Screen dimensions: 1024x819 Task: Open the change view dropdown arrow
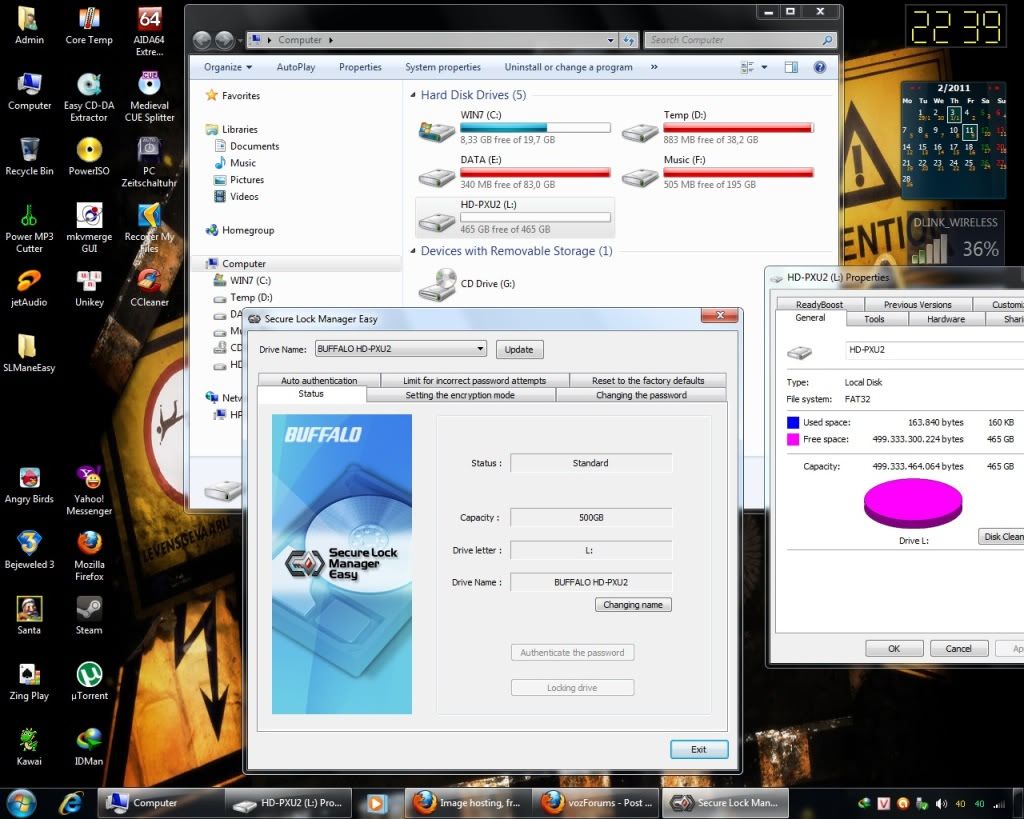click(x=764, y=67)
